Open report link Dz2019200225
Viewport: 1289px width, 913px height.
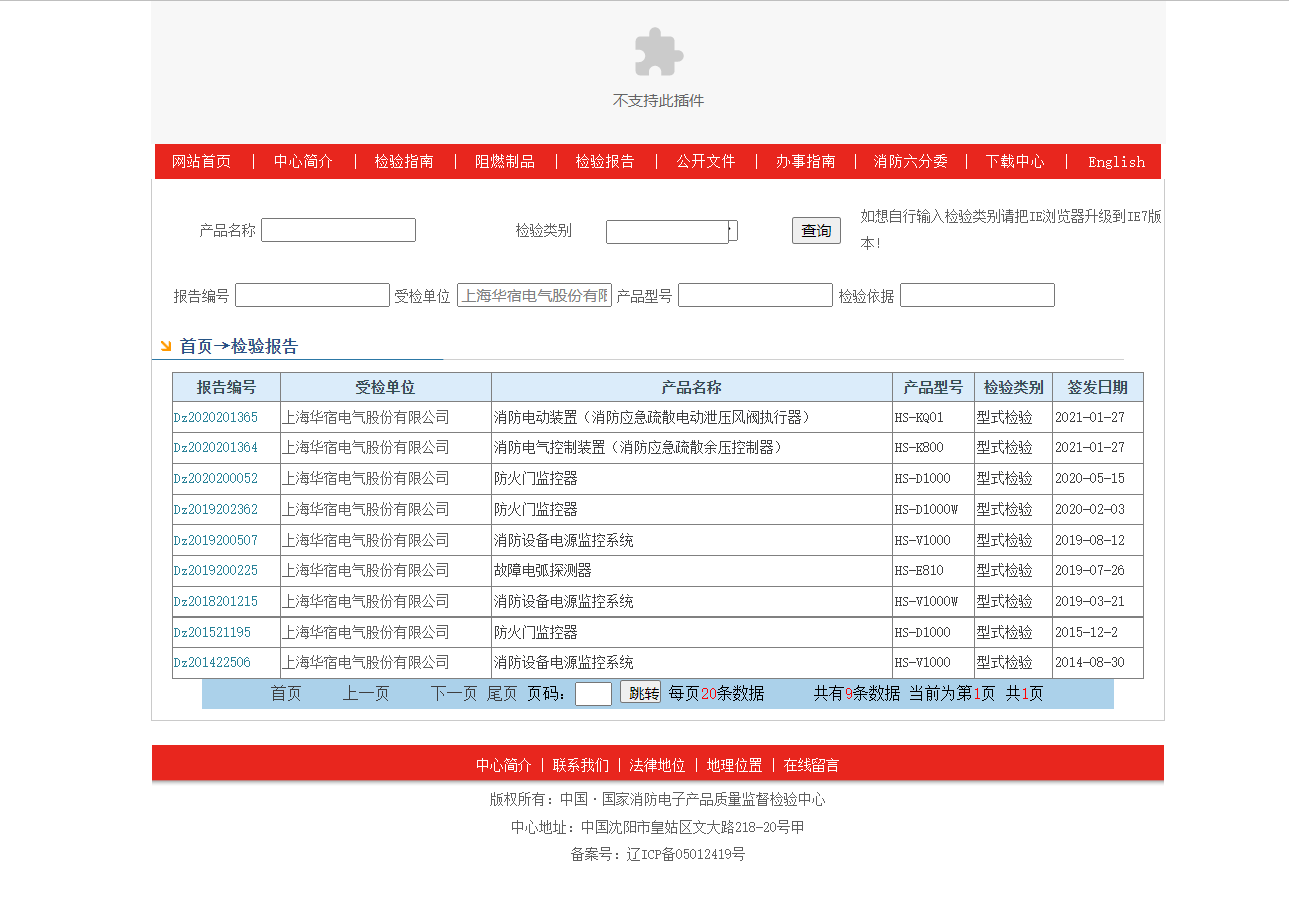coord(215,571)
